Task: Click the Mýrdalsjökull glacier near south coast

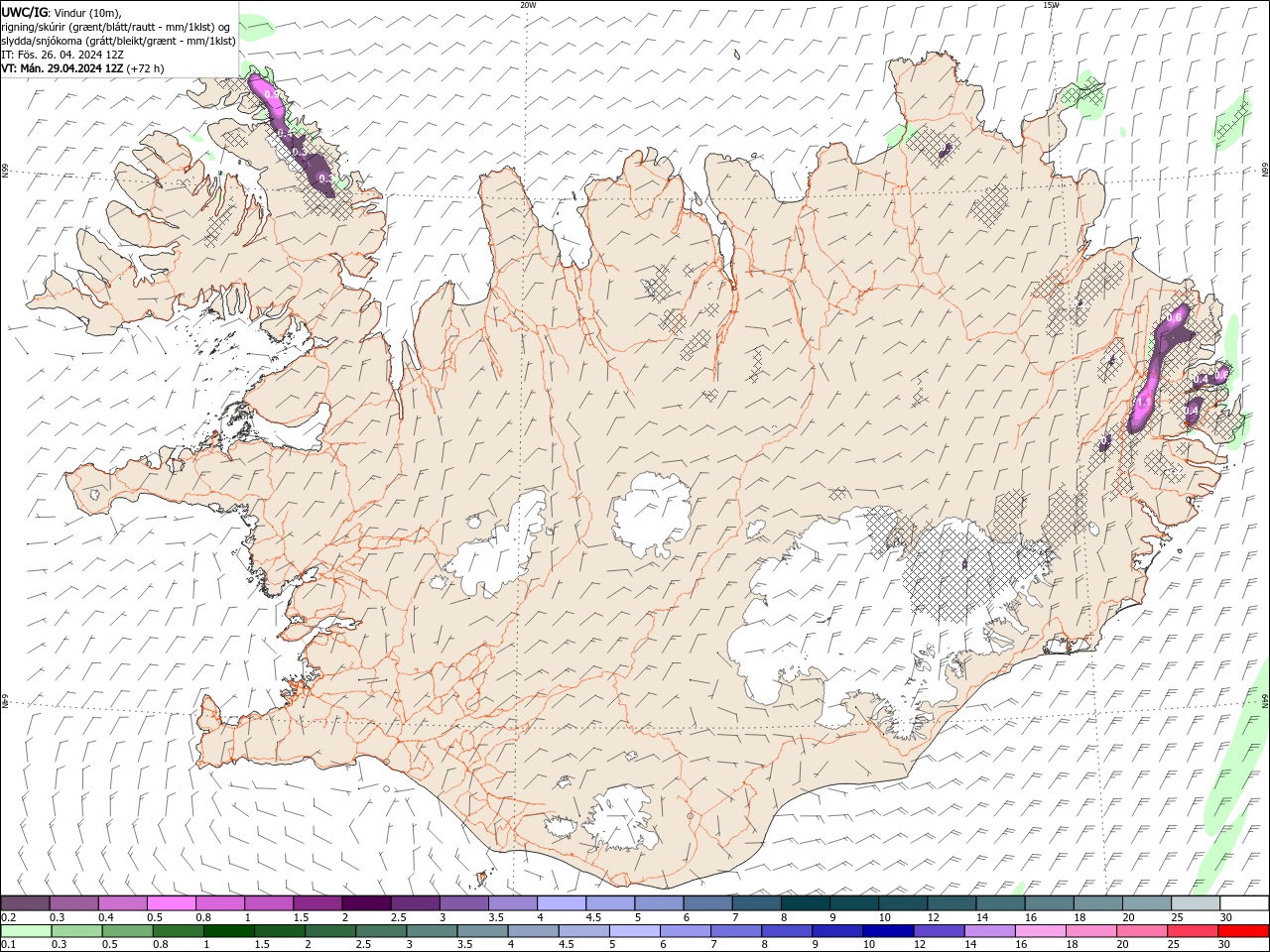Action: coord(621,819)
